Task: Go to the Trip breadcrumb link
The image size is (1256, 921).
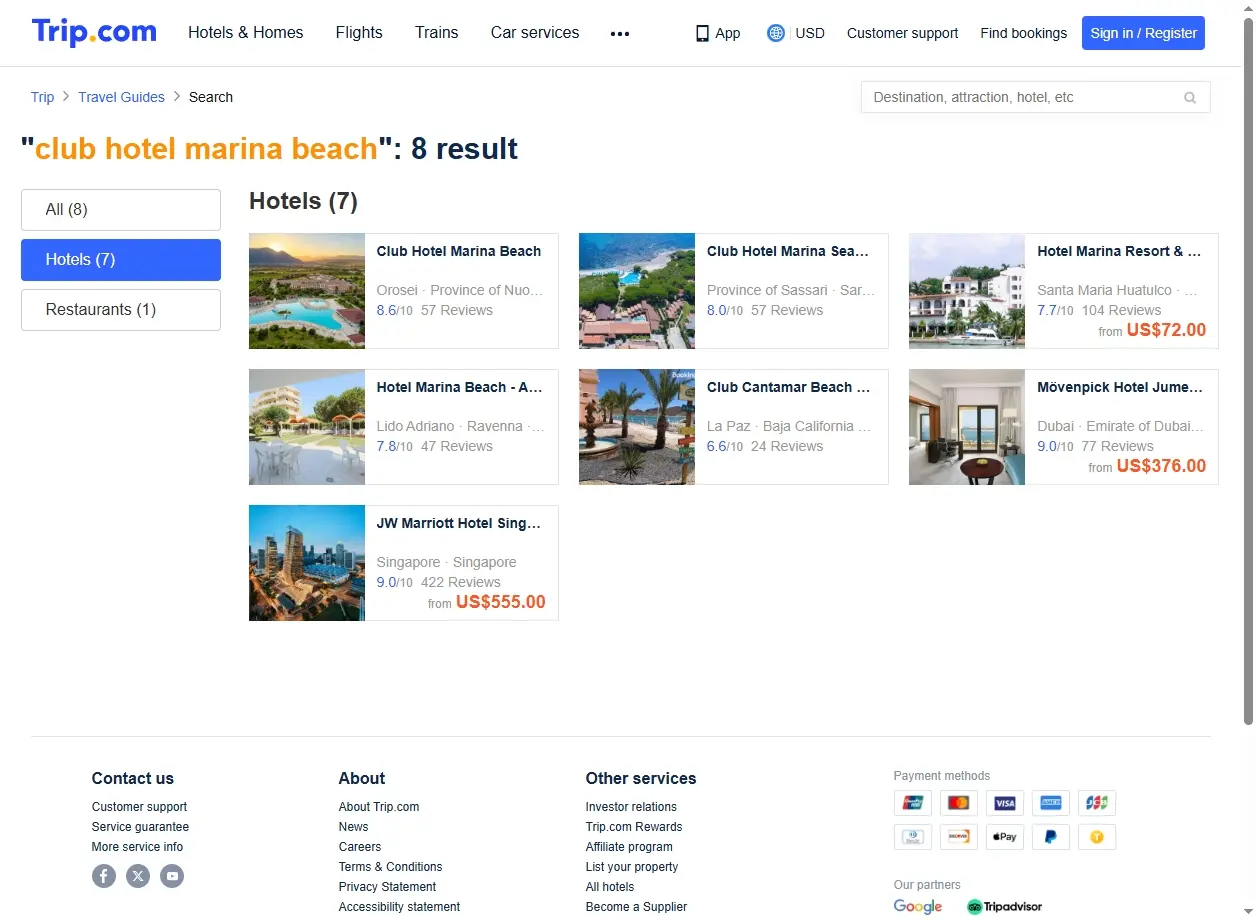Action: point(42,97)
